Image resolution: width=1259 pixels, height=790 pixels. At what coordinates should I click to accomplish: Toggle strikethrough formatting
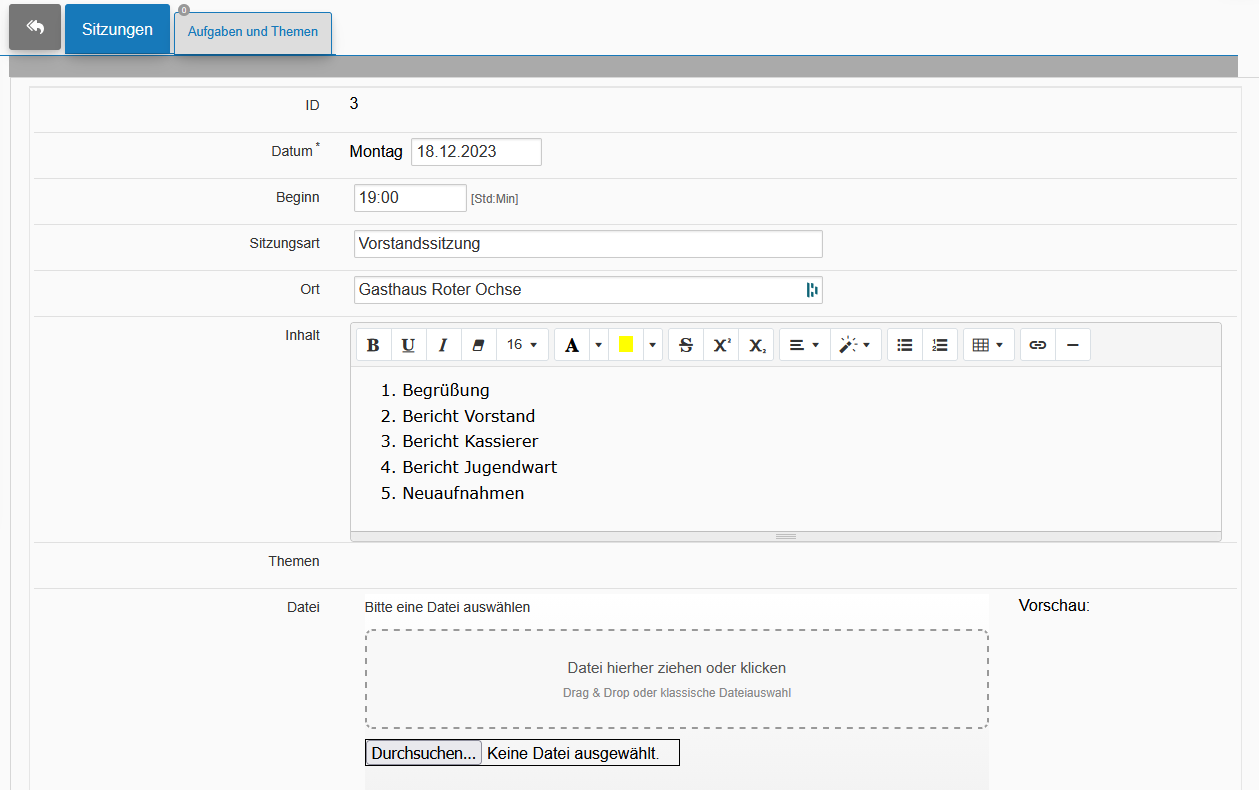click(x=686, y=345)
